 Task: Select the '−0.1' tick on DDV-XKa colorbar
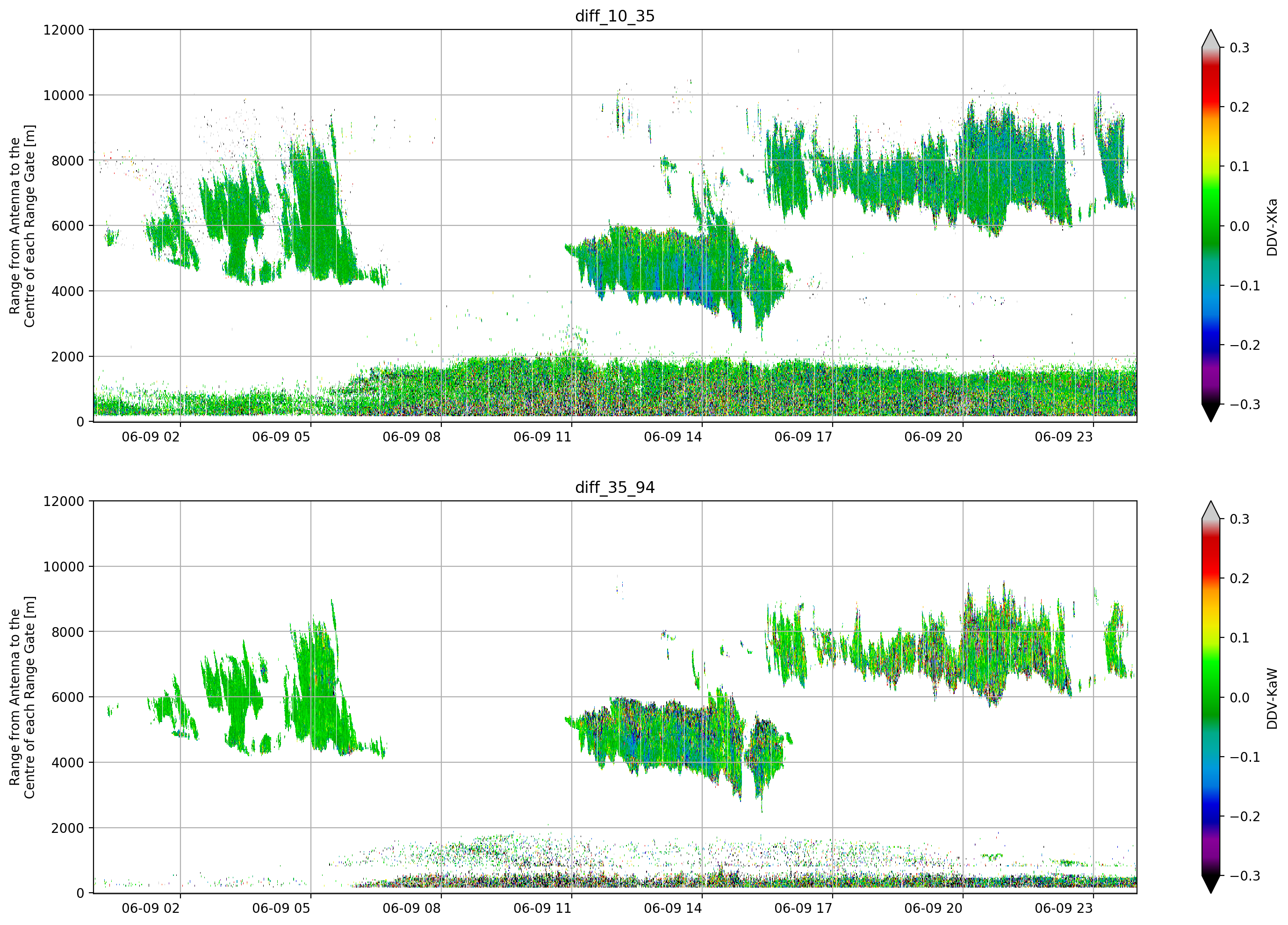coord(1245,286)
